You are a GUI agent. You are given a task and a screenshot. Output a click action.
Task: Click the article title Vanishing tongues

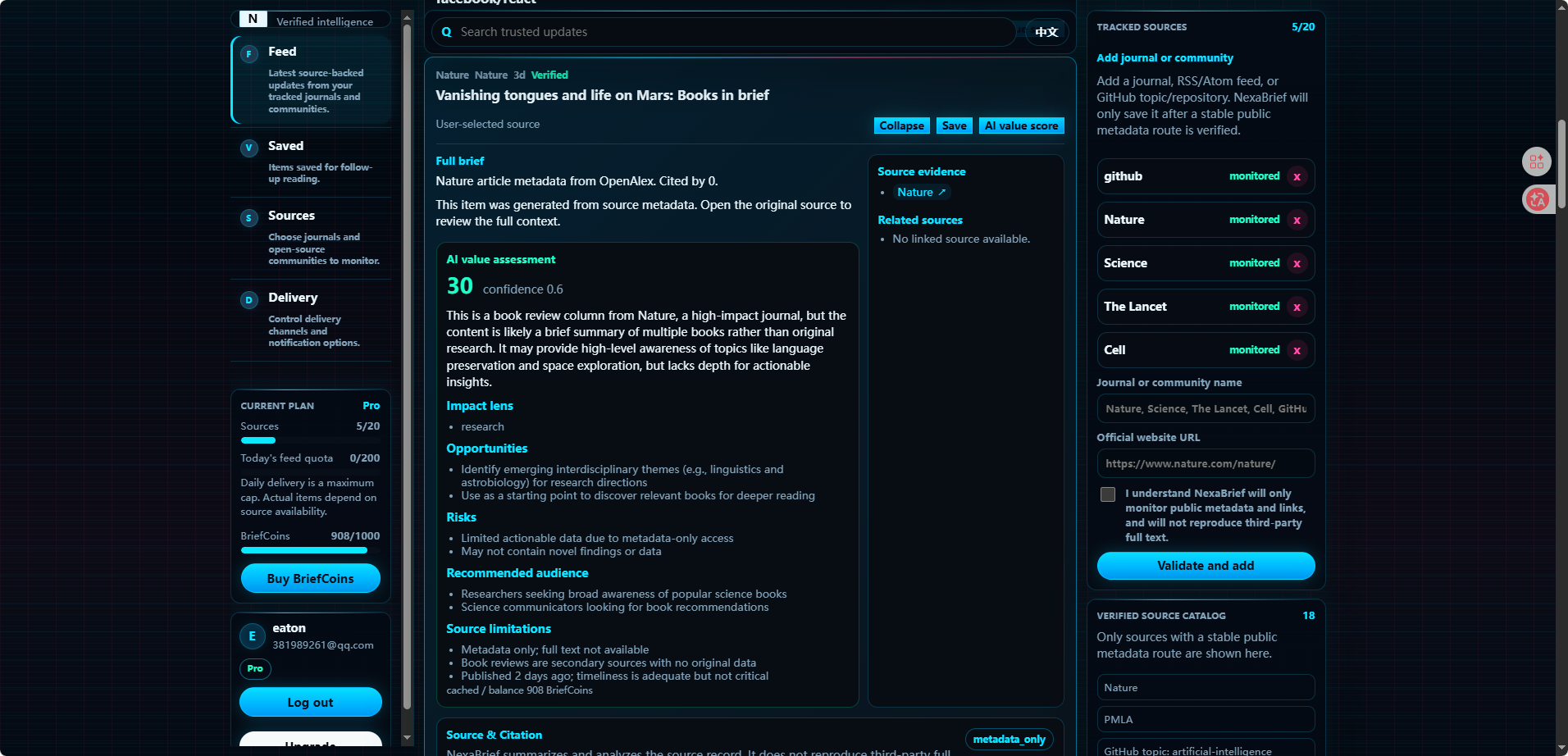click(602, 95)
